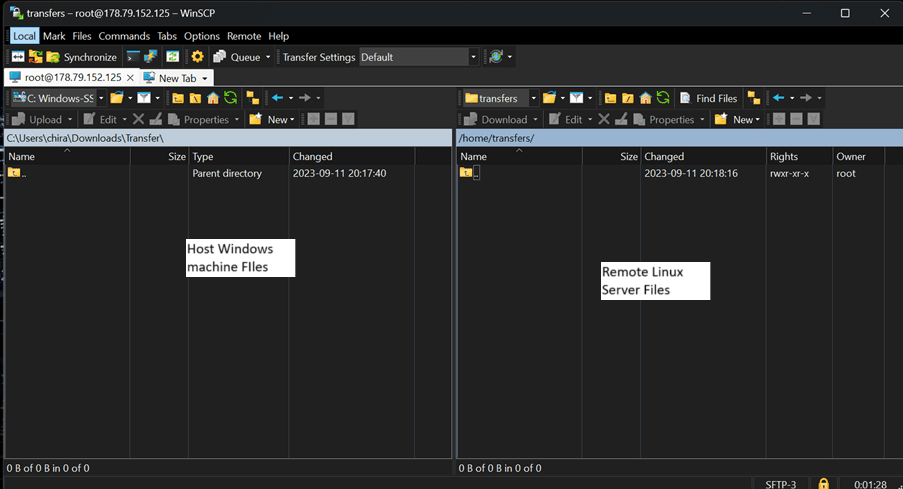Image resolution: width=903 pixels, height=489 pixels.
Task: Click the Synchronize button
Action: pyautogui.click(x=82, y=56)
